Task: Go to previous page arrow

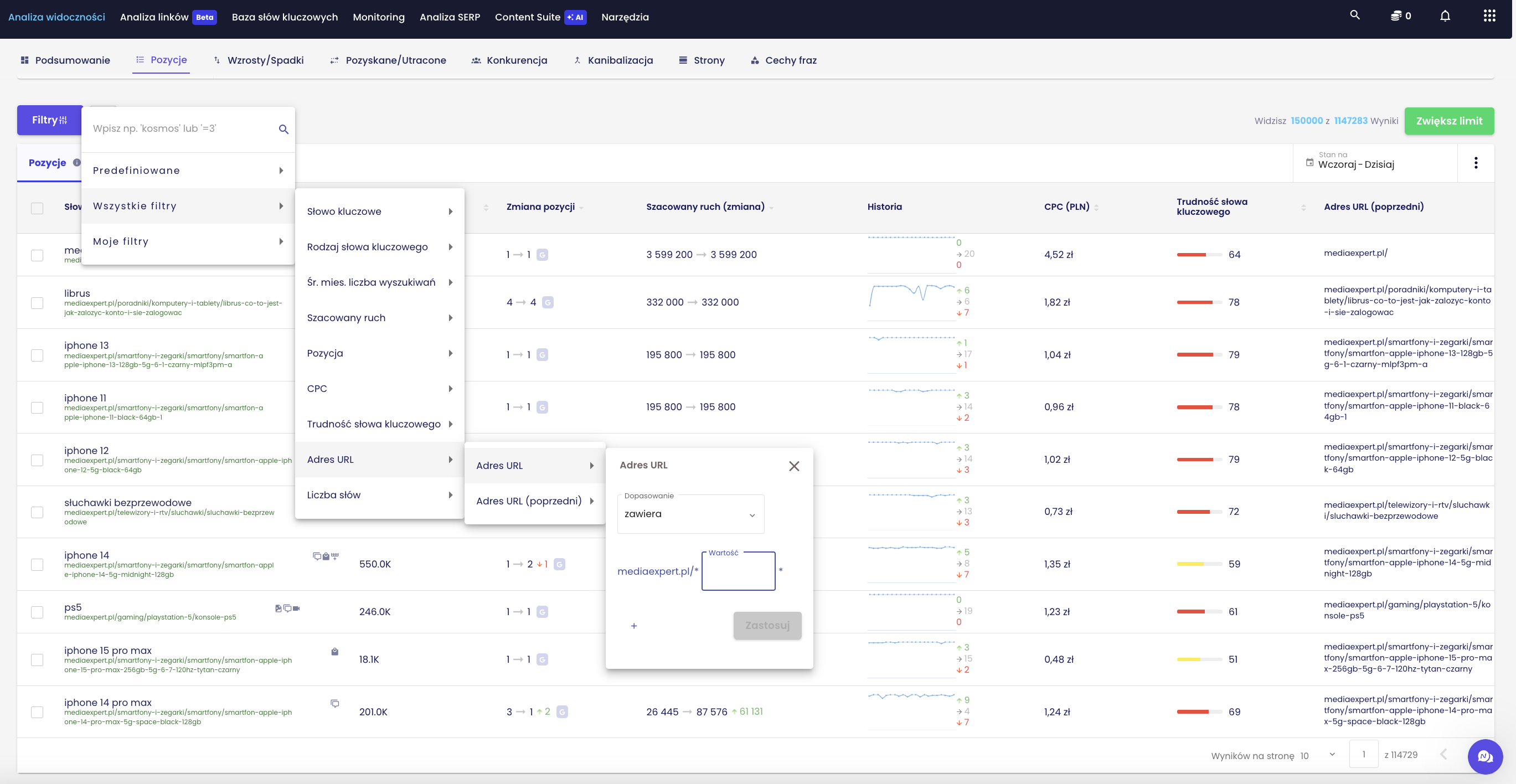Action: pyautogui.click(x=1443, y=755)
